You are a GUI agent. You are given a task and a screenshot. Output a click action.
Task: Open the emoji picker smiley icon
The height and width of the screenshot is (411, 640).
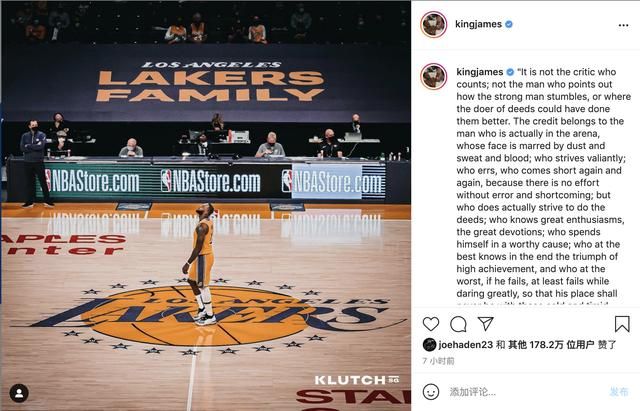pos(431,392)
